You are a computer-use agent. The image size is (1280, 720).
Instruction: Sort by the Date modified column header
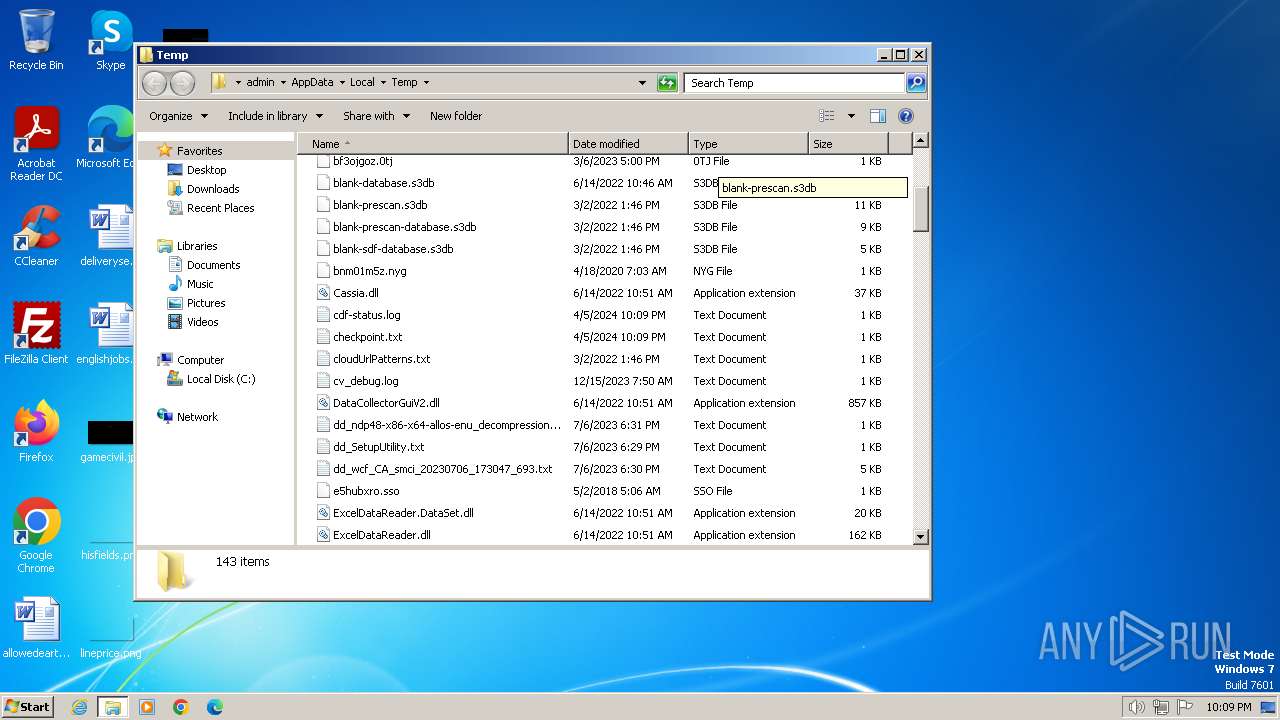(x=628, y=144)
